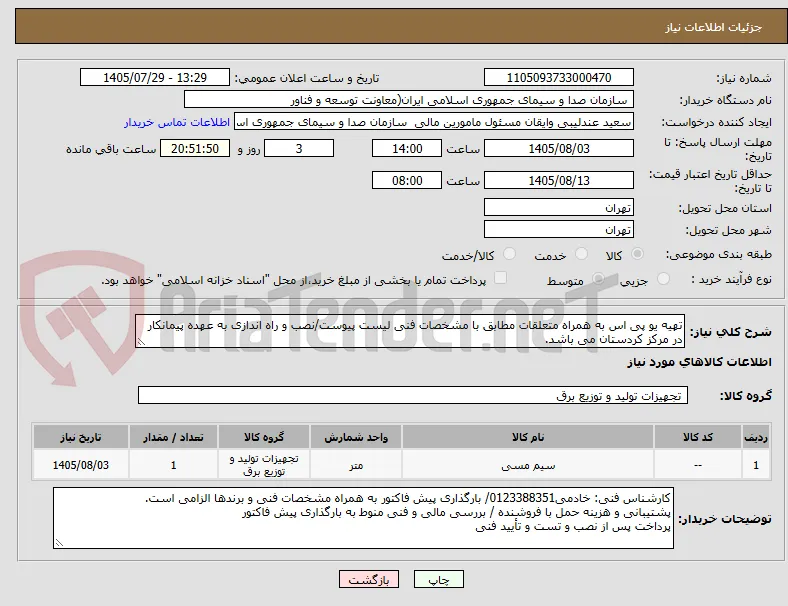This screenshot has height=606, width=788.
Task: Click the ردیف column header
Action: coord(755,437)
